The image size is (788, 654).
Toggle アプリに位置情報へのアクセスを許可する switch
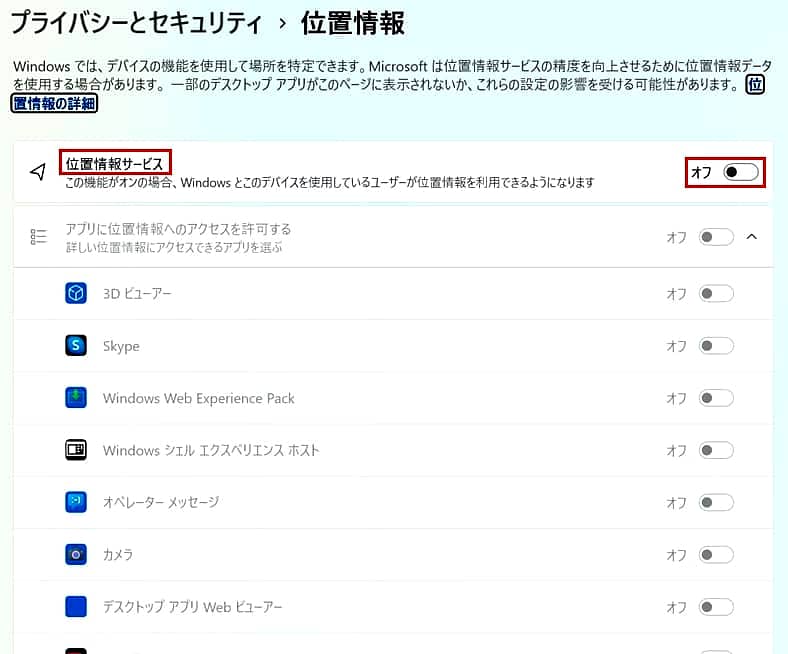pos(716,237)
